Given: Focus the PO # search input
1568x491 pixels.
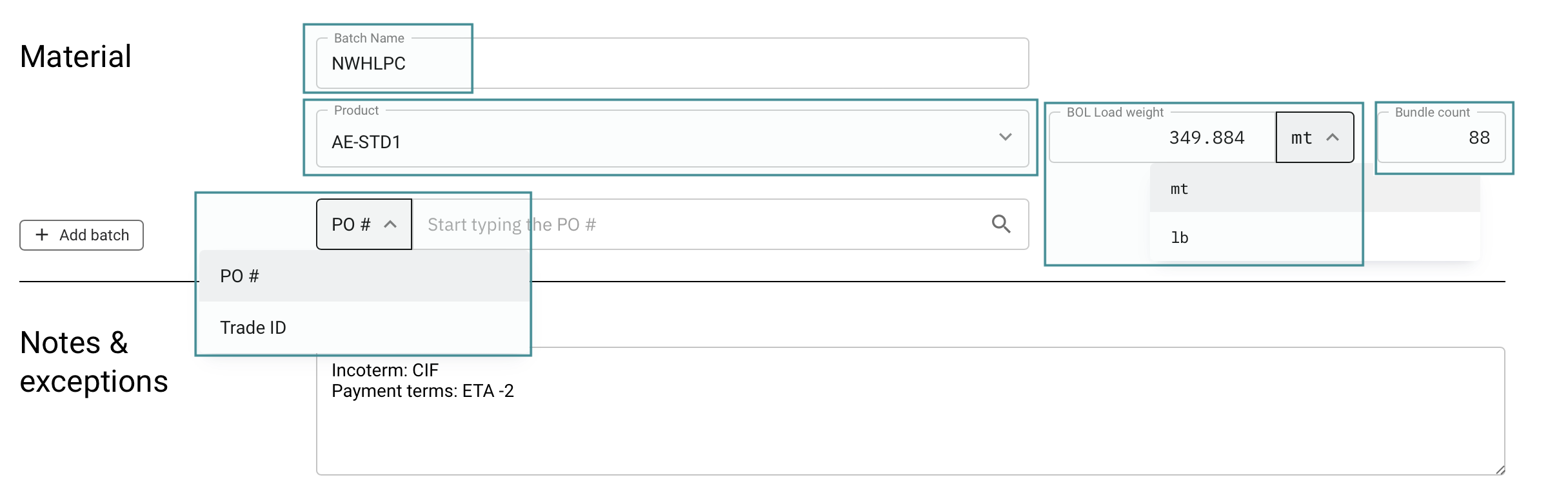Looking at the screenshot, I should click(x=697, y=224).
